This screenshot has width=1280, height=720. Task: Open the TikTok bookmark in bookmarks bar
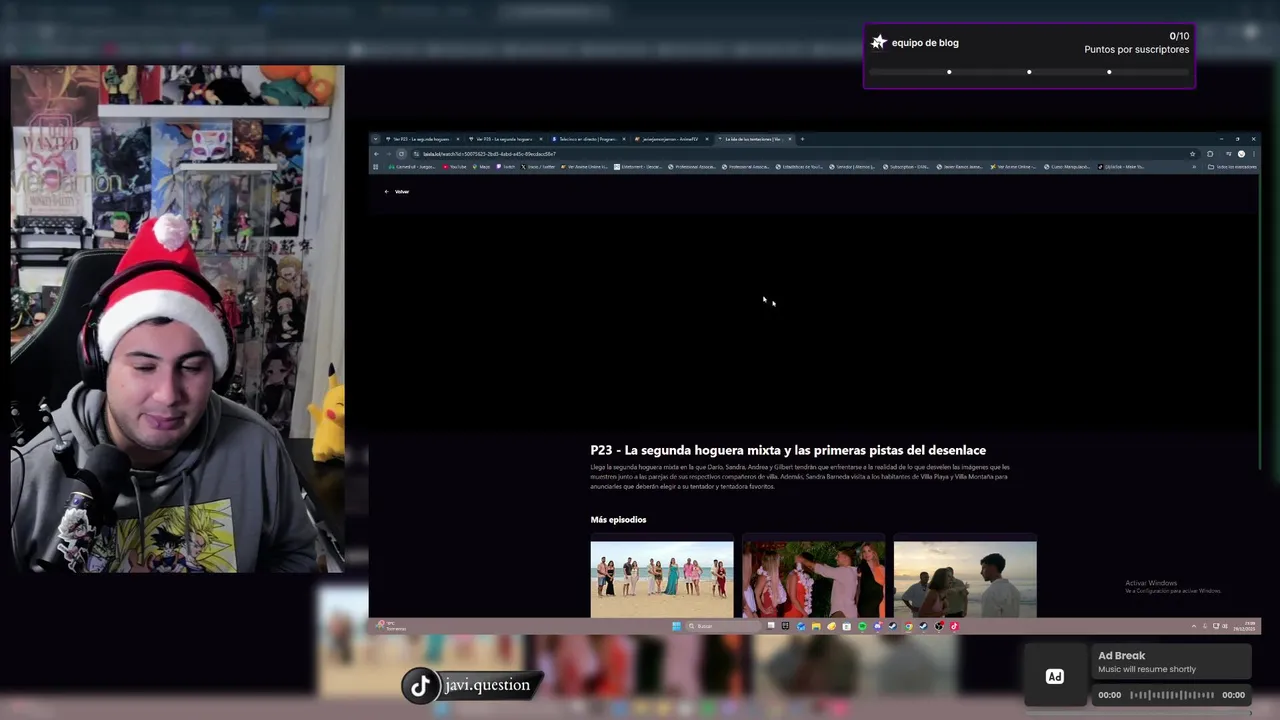pos(1120,166)
